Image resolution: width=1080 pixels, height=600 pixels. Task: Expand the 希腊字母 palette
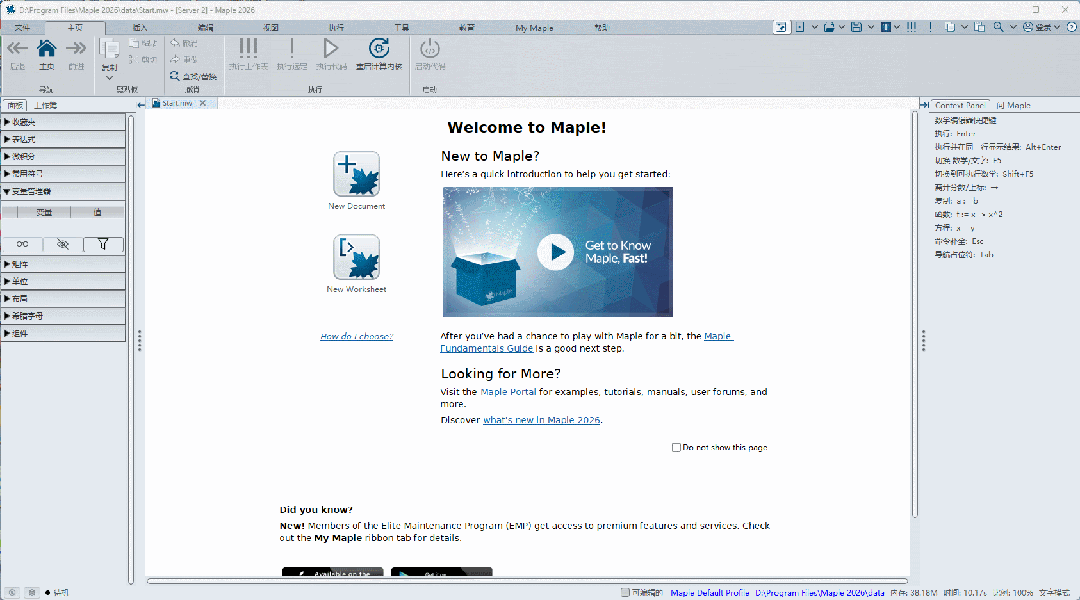coord(63,315)
